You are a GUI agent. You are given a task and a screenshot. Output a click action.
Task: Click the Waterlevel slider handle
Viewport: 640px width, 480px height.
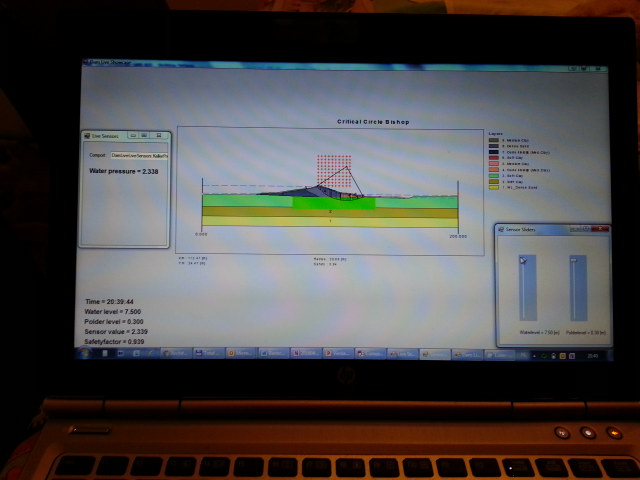[524, 262]
